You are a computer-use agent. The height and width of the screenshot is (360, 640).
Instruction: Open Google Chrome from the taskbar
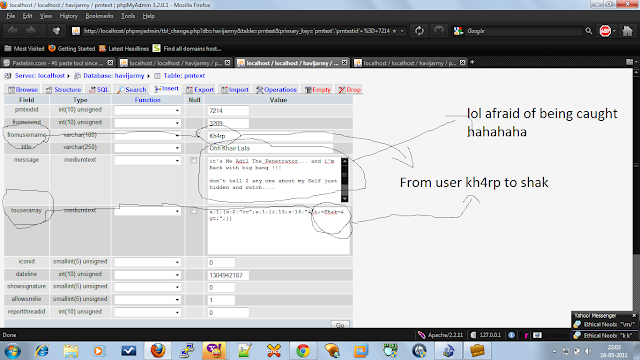(303, 351)
